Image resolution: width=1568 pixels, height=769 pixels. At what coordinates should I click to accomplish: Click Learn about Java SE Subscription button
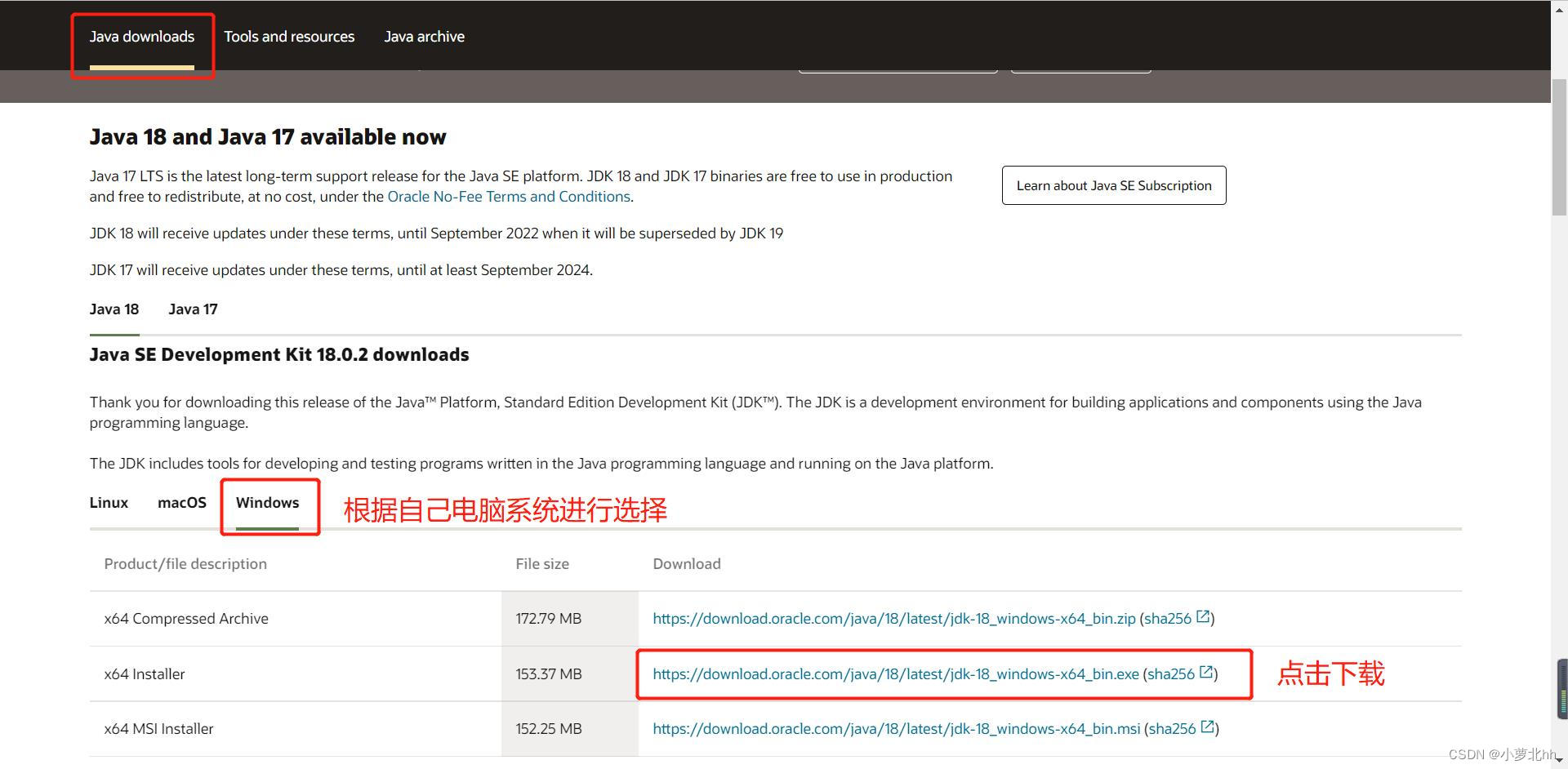coord(1114,185)
